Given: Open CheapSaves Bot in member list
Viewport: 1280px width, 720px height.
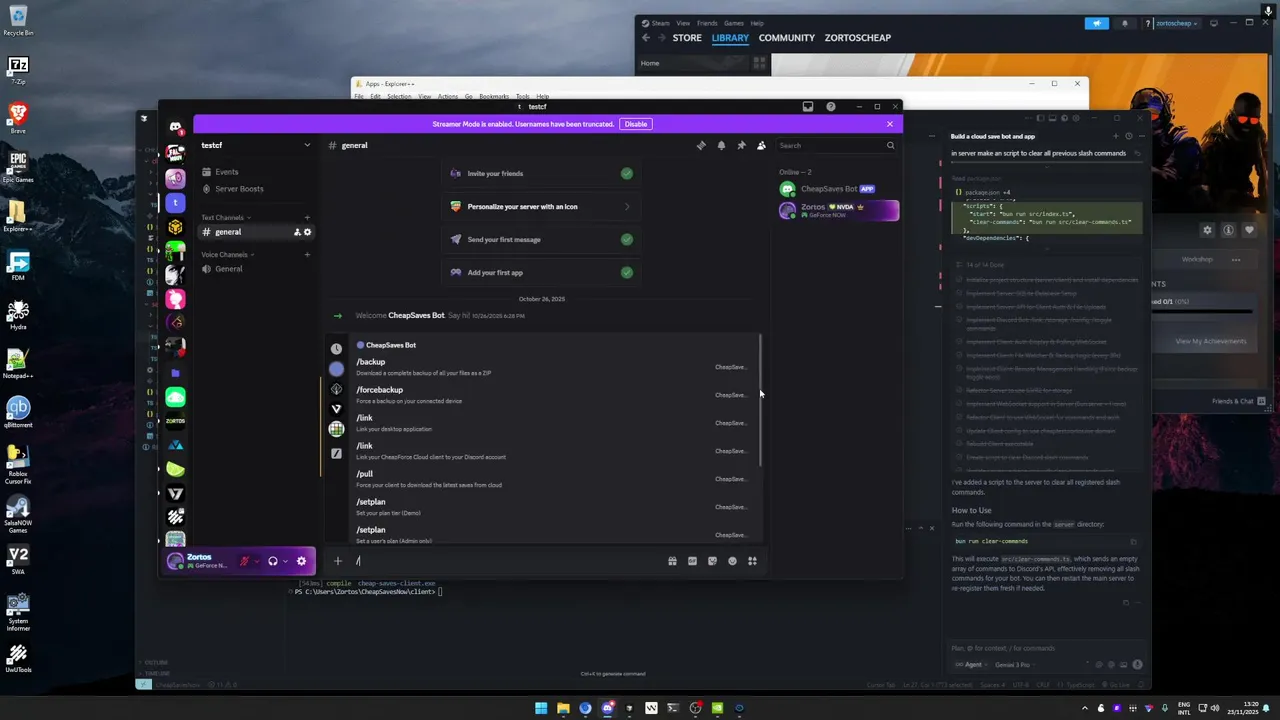Looking at the screenshot, I should (838, 189).
